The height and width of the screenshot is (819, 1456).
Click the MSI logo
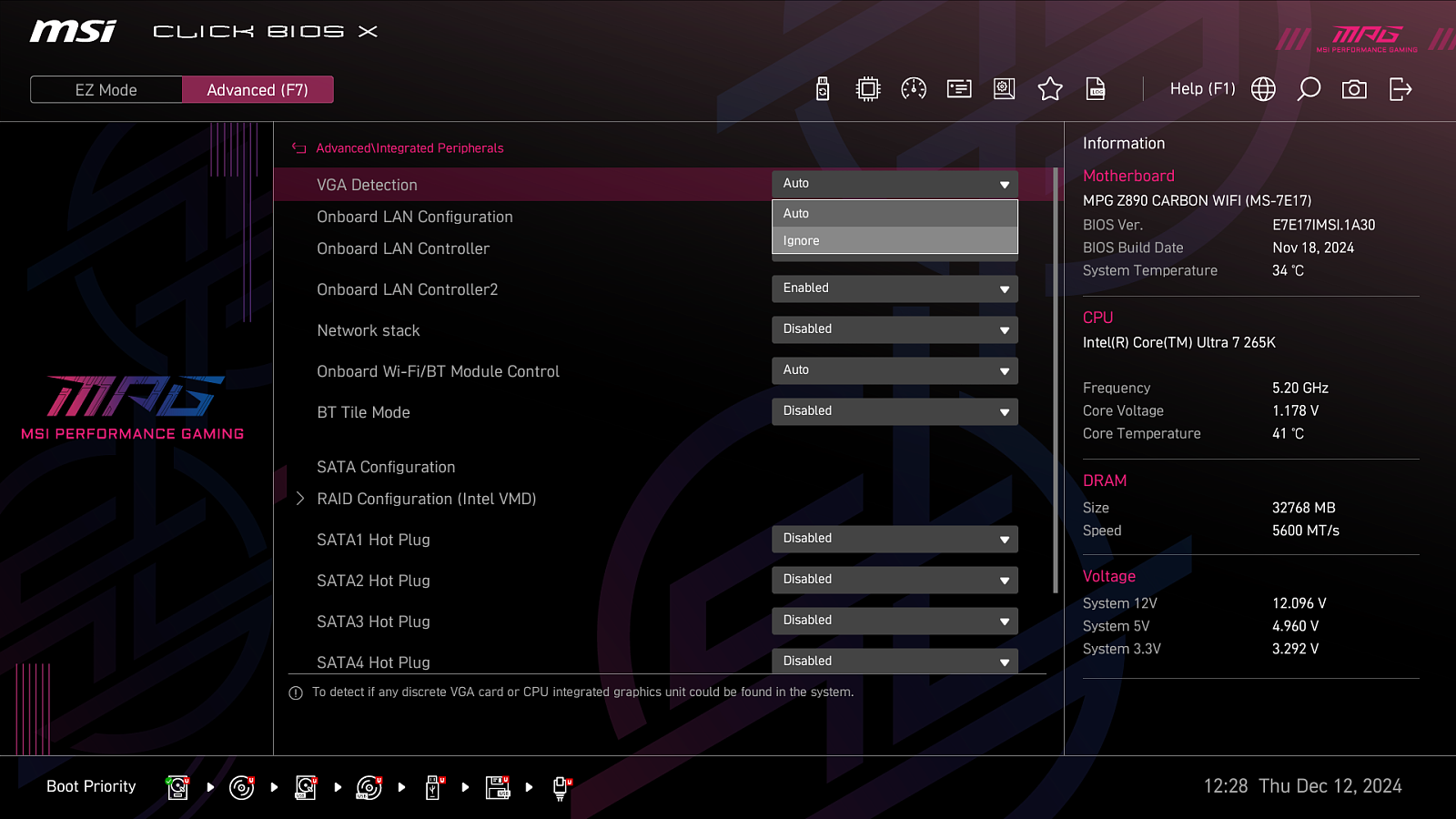(73, 32)
